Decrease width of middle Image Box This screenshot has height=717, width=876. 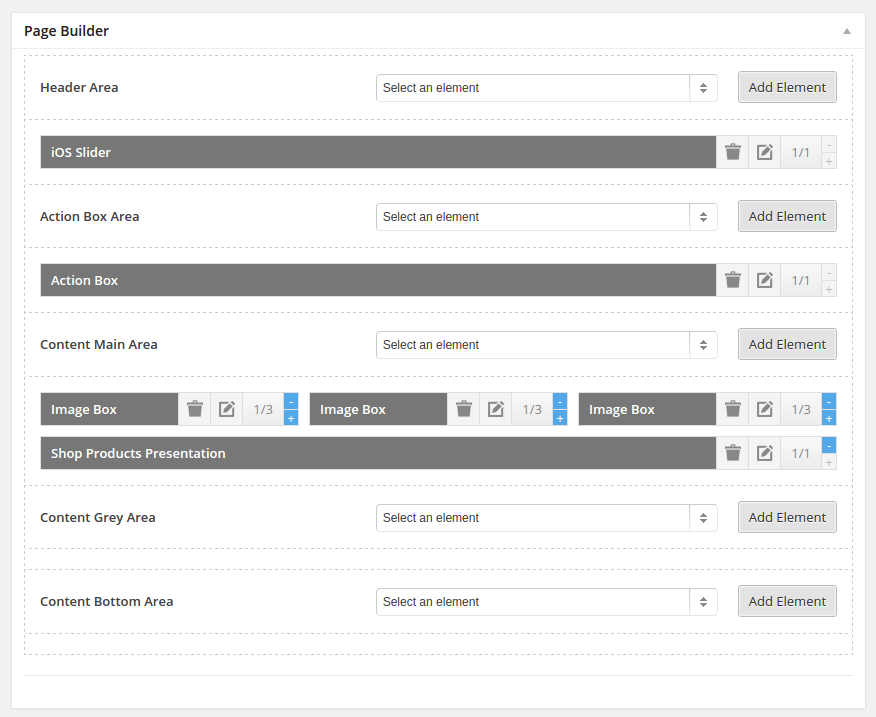tap(560, 402)
